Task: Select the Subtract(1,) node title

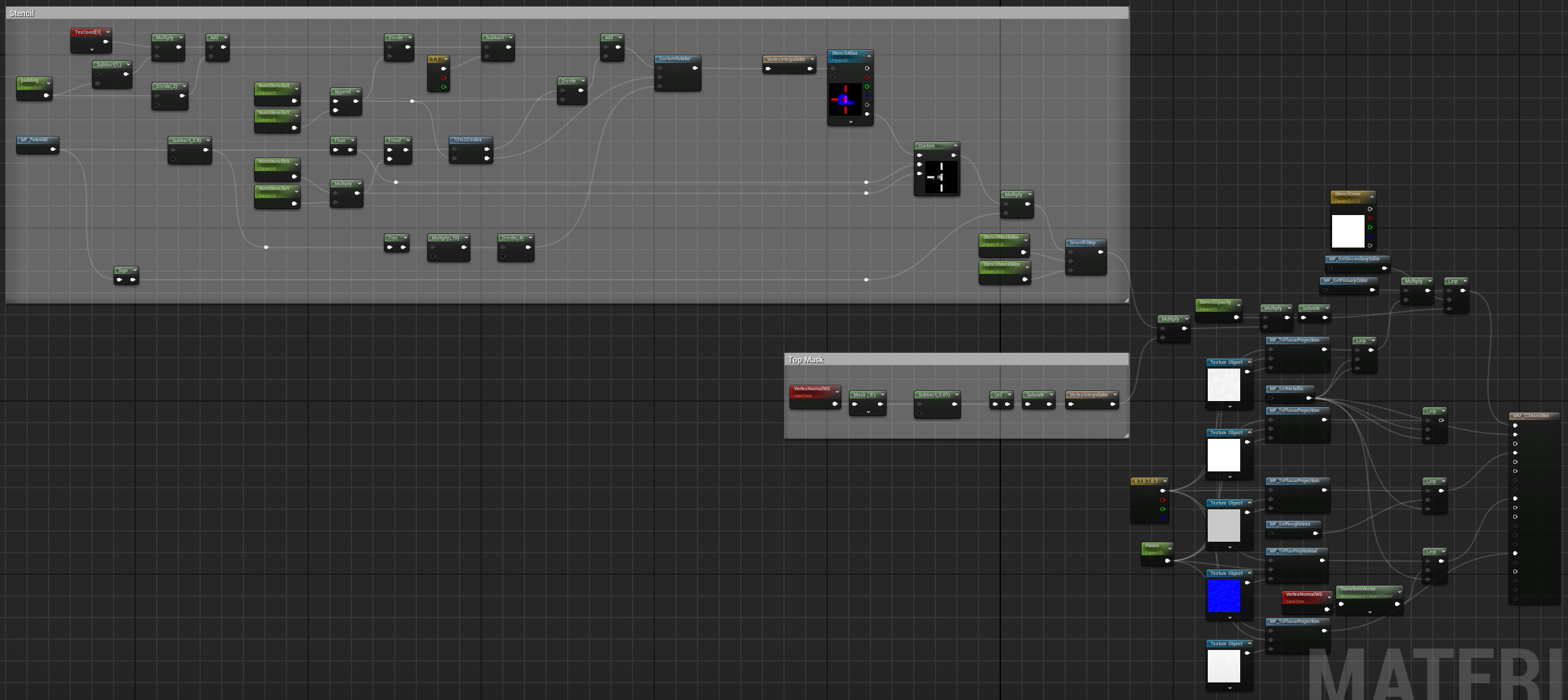Action: point(109,65)
